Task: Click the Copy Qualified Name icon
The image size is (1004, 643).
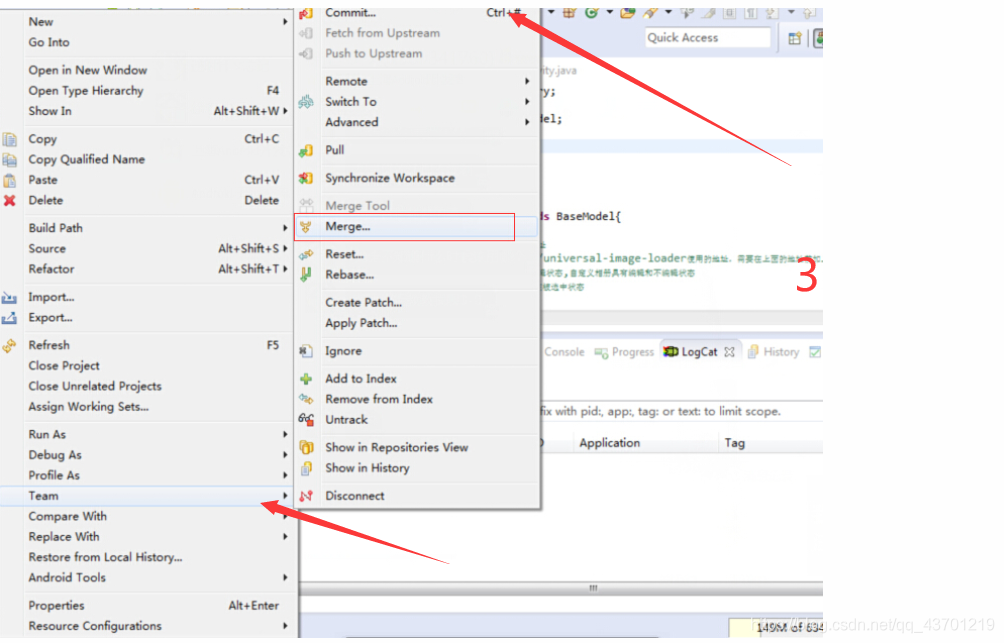Action: 10,160
